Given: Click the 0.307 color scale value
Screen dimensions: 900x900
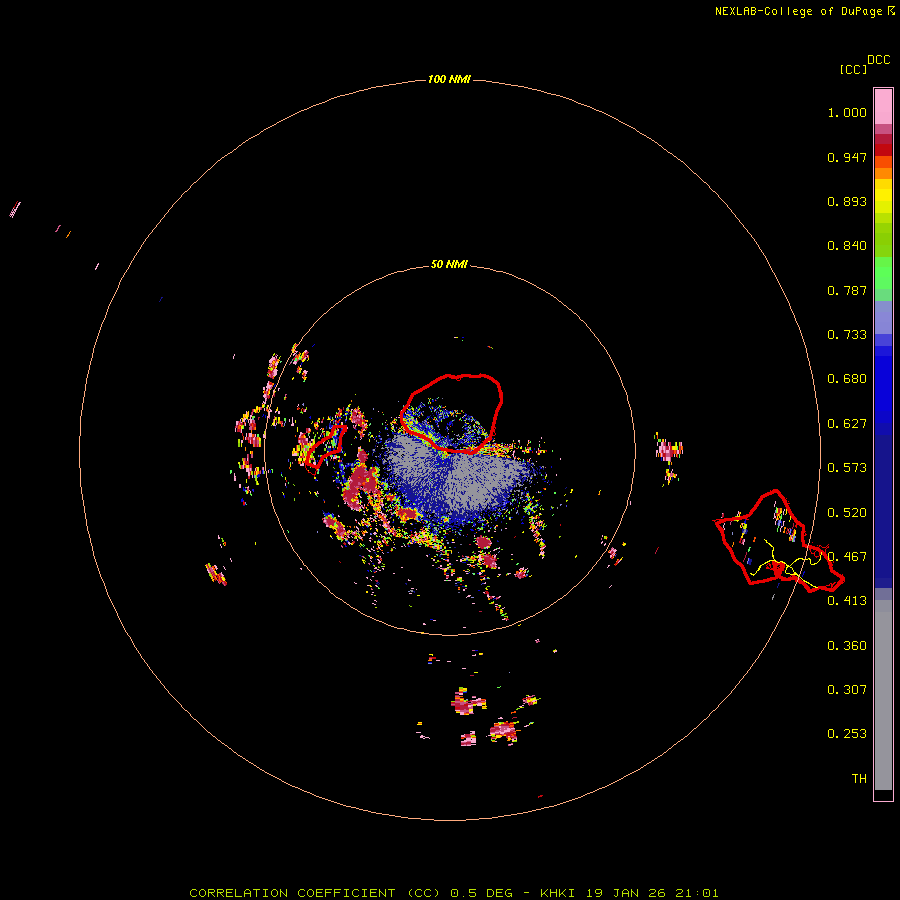Looking at the screenshot, I should [x=847, y=690].
